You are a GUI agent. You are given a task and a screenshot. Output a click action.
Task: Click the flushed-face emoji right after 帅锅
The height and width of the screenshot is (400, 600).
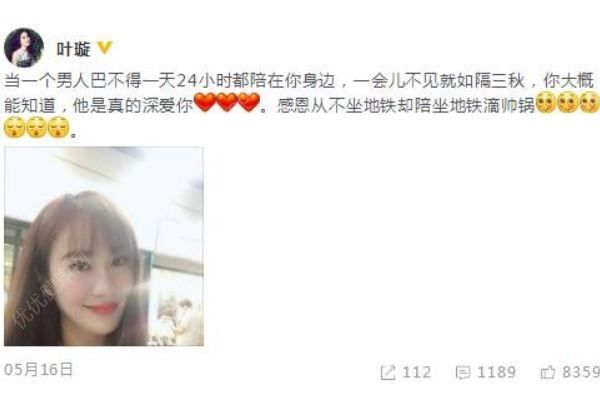tap(546, 103)
